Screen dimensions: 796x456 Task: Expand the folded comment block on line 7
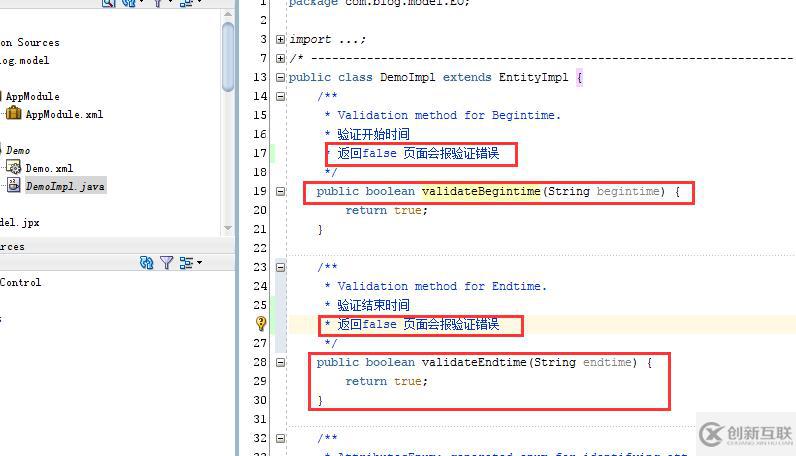click(x=280, y=58)
